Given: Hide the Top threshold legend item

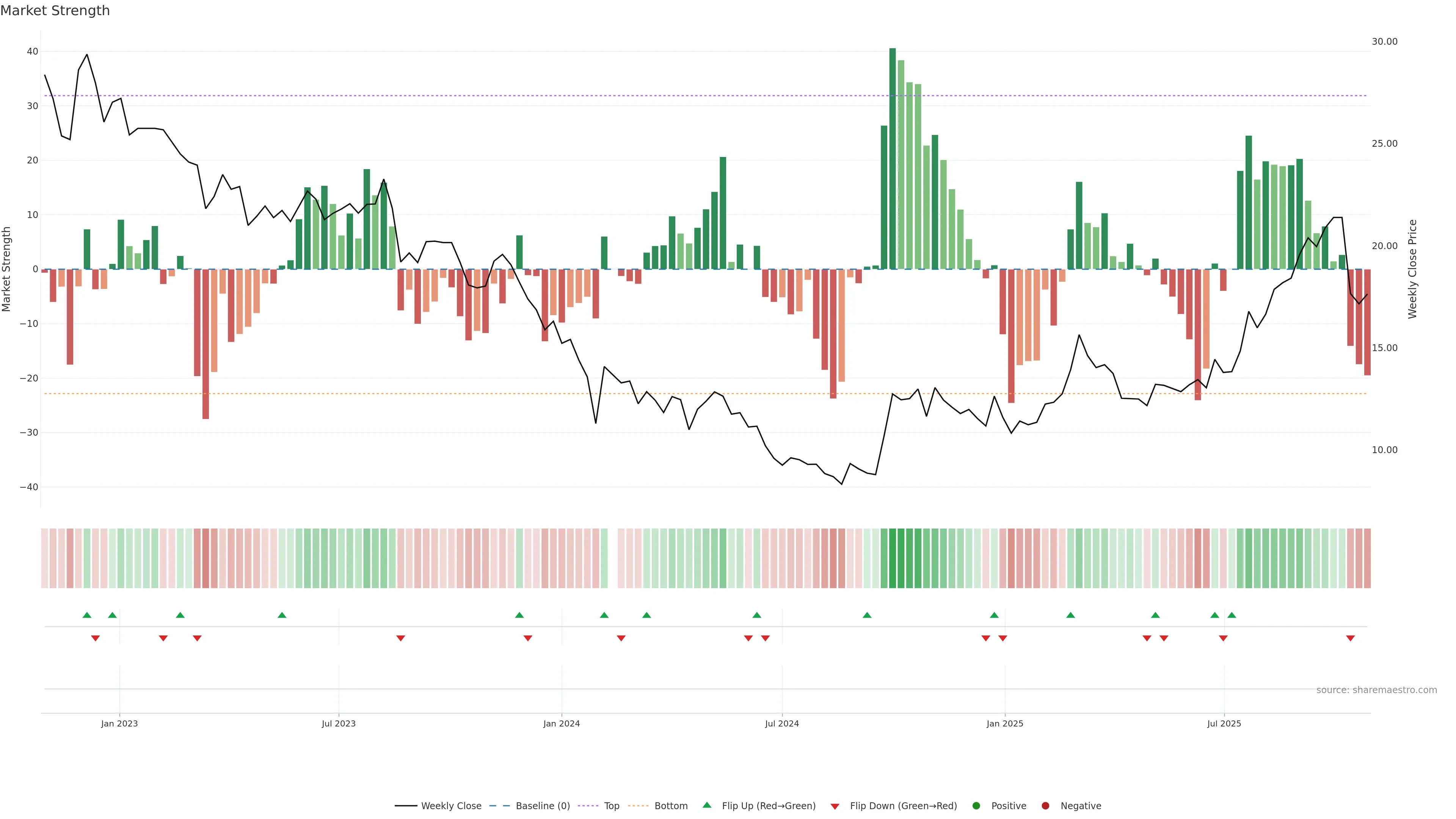Looking at the screenshot, I should click(611, 805).
